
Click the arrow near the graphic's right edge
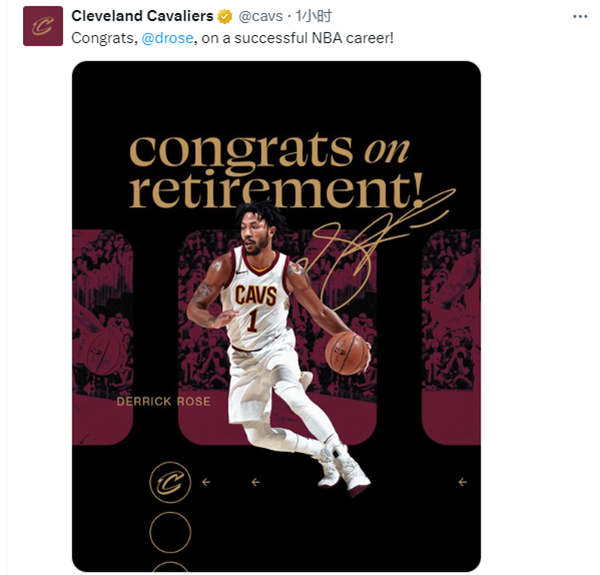[462, 482]
